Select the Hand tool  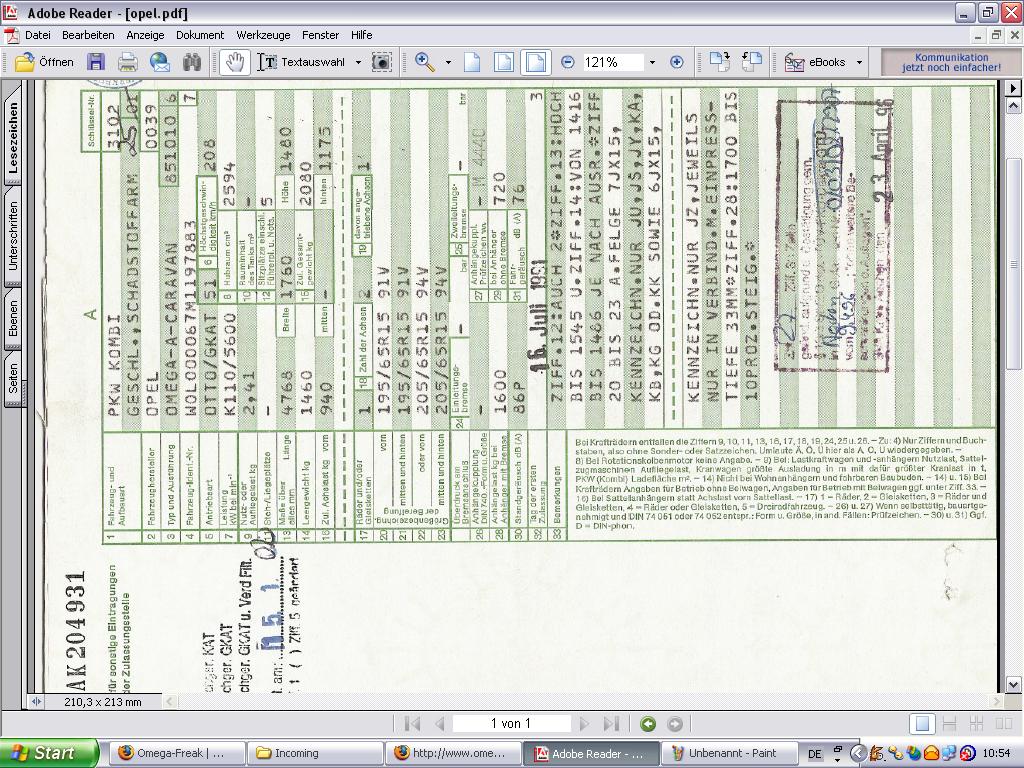pos(234,62)
